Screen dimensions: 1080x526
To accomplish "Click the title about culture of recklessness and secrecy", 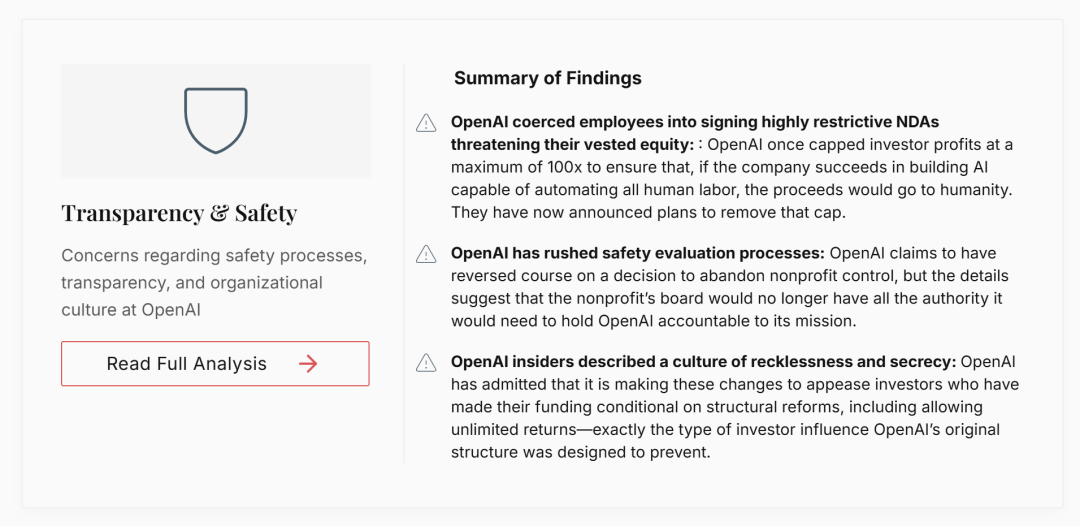I will point(704,362).
